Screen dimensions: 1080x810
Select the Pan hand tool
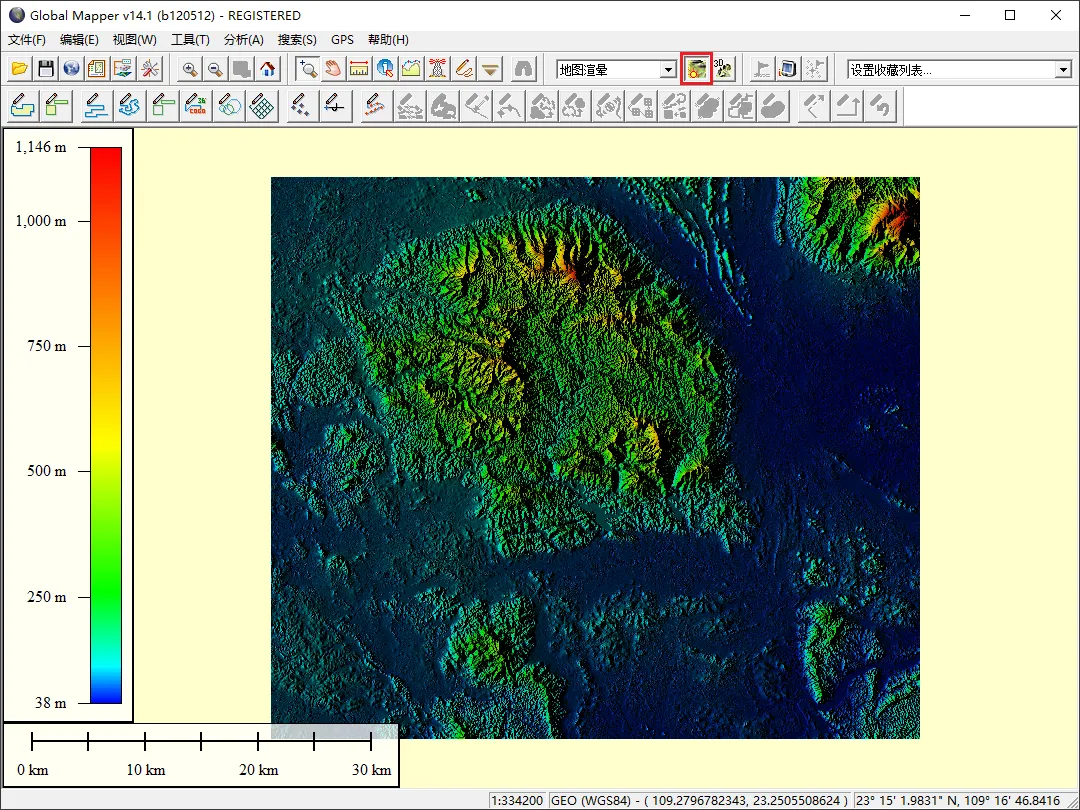point(333,69)
